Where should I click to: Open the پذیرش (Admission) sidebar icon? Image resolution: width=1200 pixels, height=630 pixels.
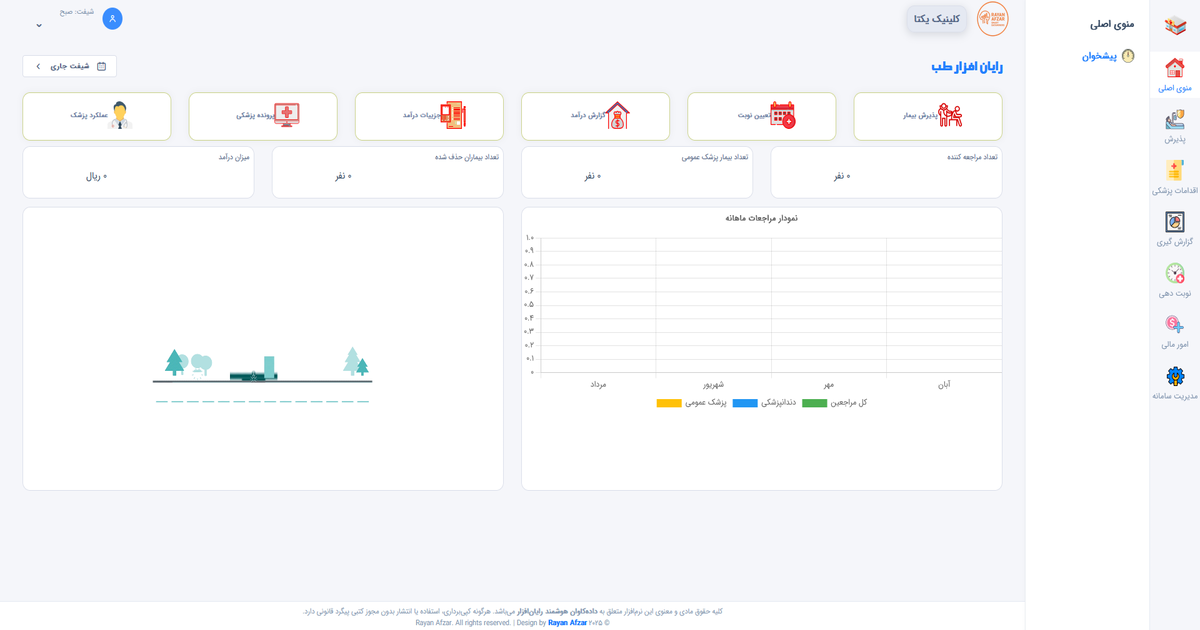1174,121
